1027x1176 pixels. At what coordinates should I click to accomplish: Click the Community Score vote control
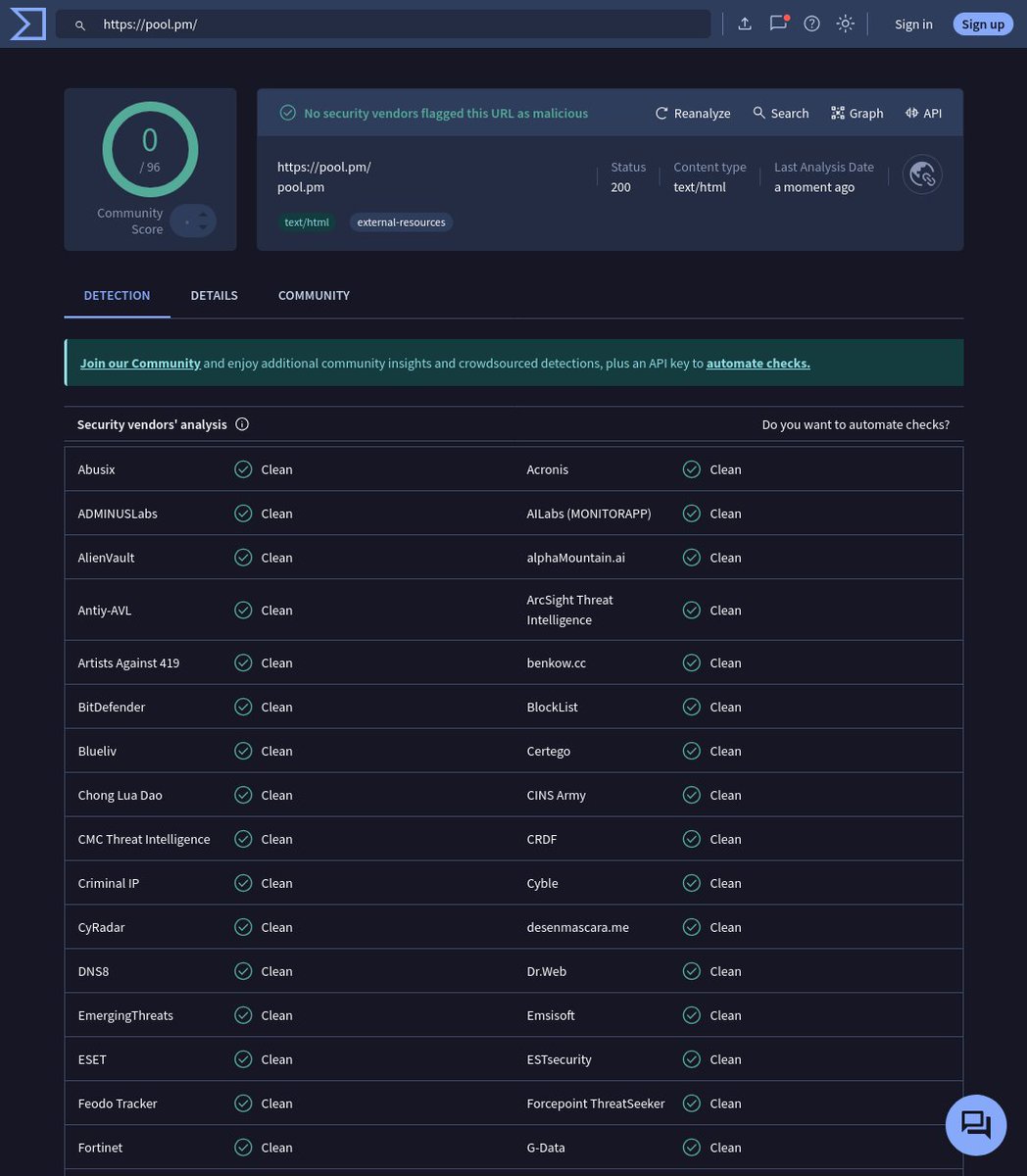(193, 220)
